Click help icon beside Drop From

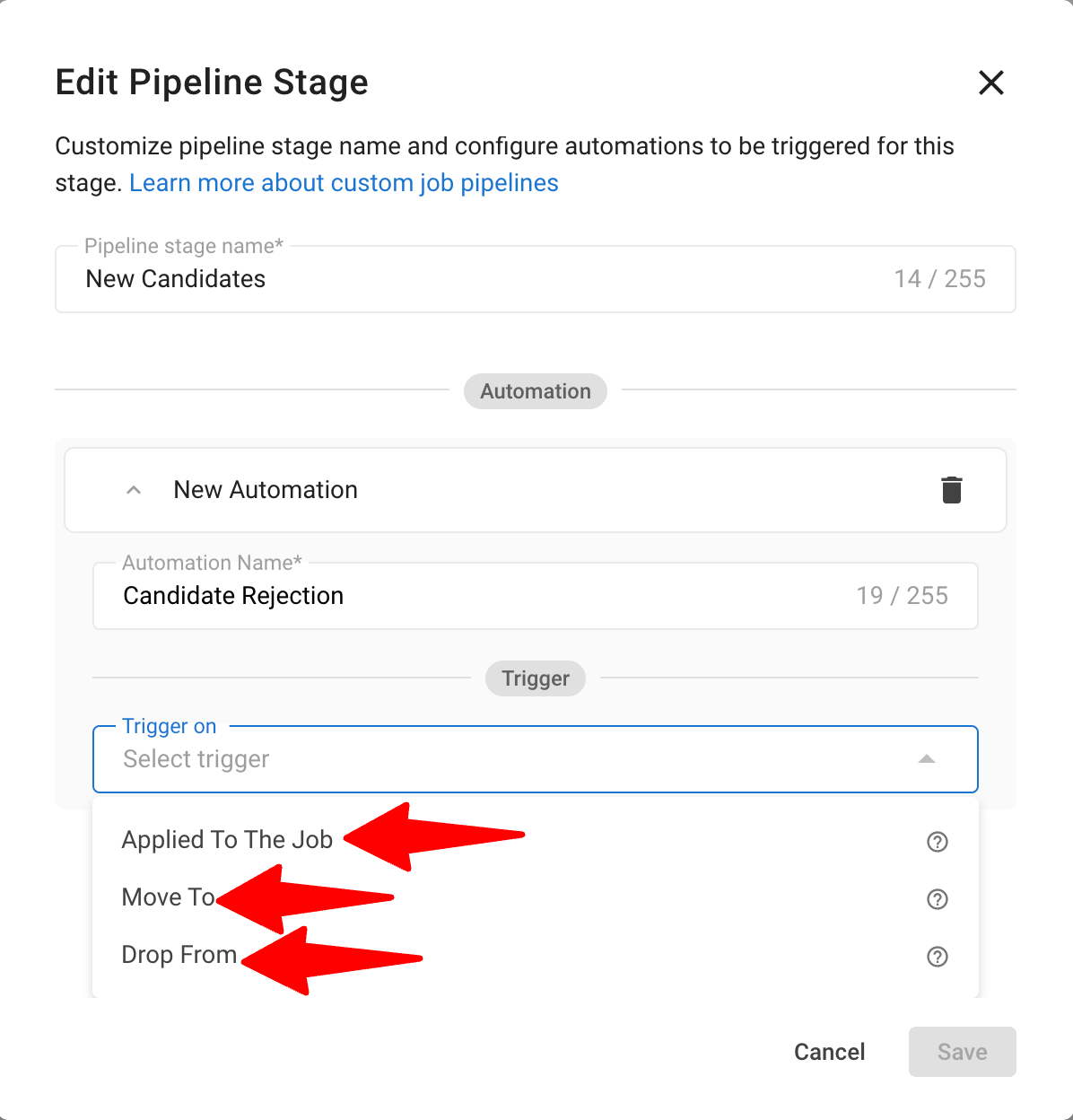point(938,957)
